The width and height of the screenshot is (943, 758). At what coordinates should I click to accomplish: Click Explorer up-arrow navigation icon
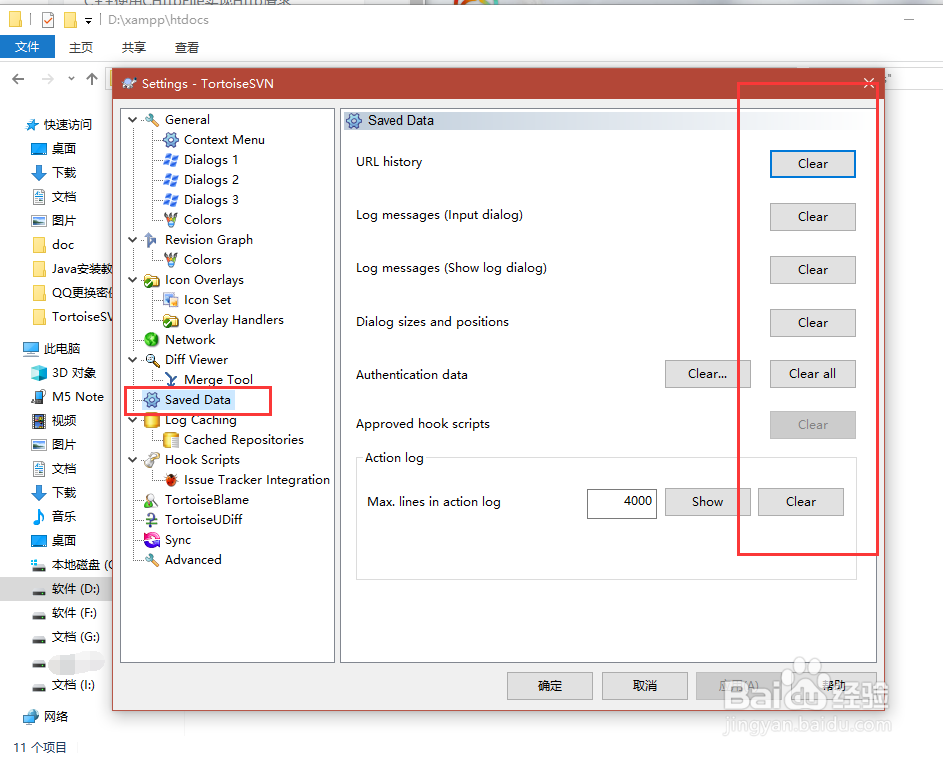point(92,79)
